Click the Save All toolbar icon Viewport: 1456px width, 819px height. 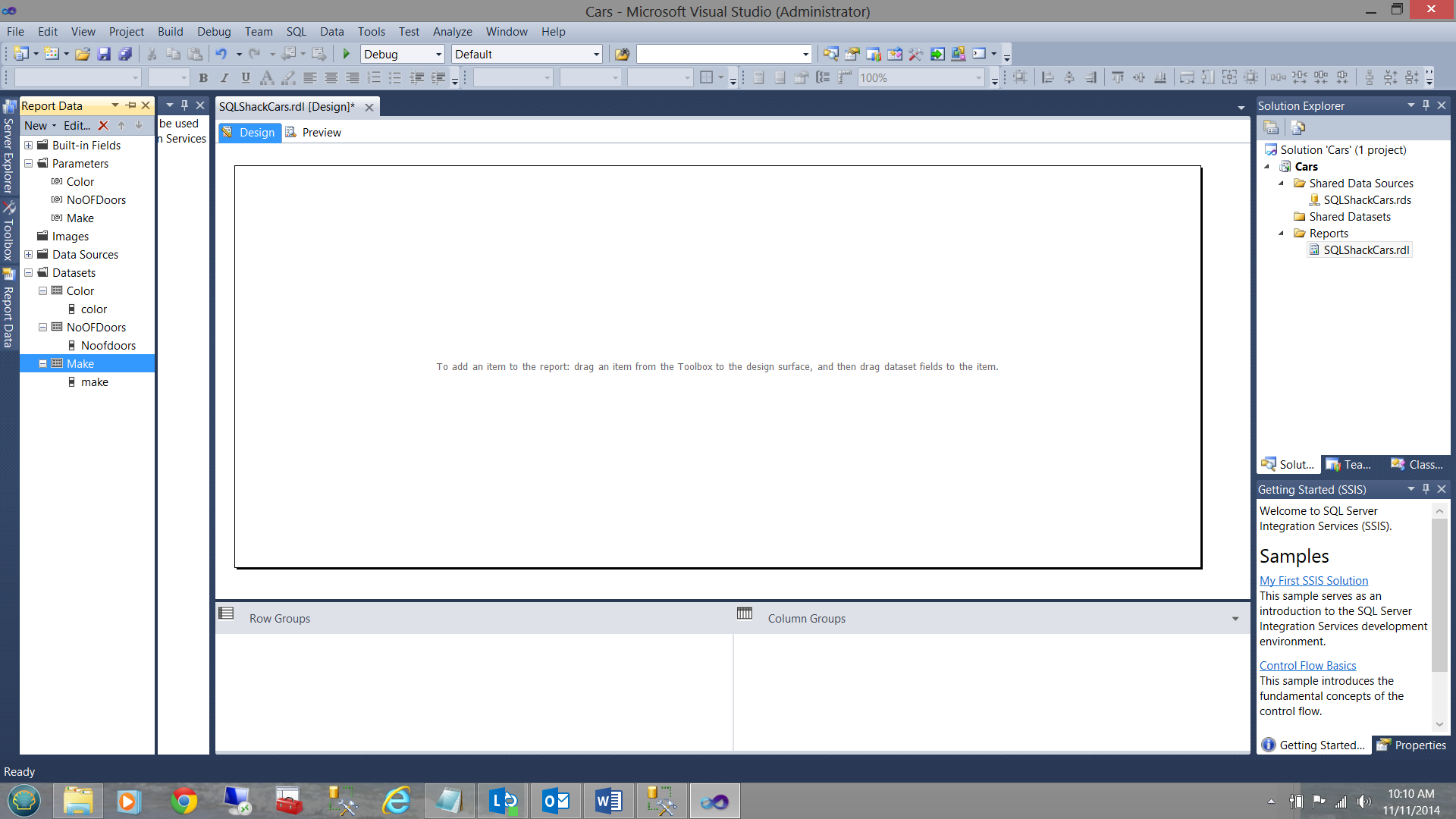(125, 54)
